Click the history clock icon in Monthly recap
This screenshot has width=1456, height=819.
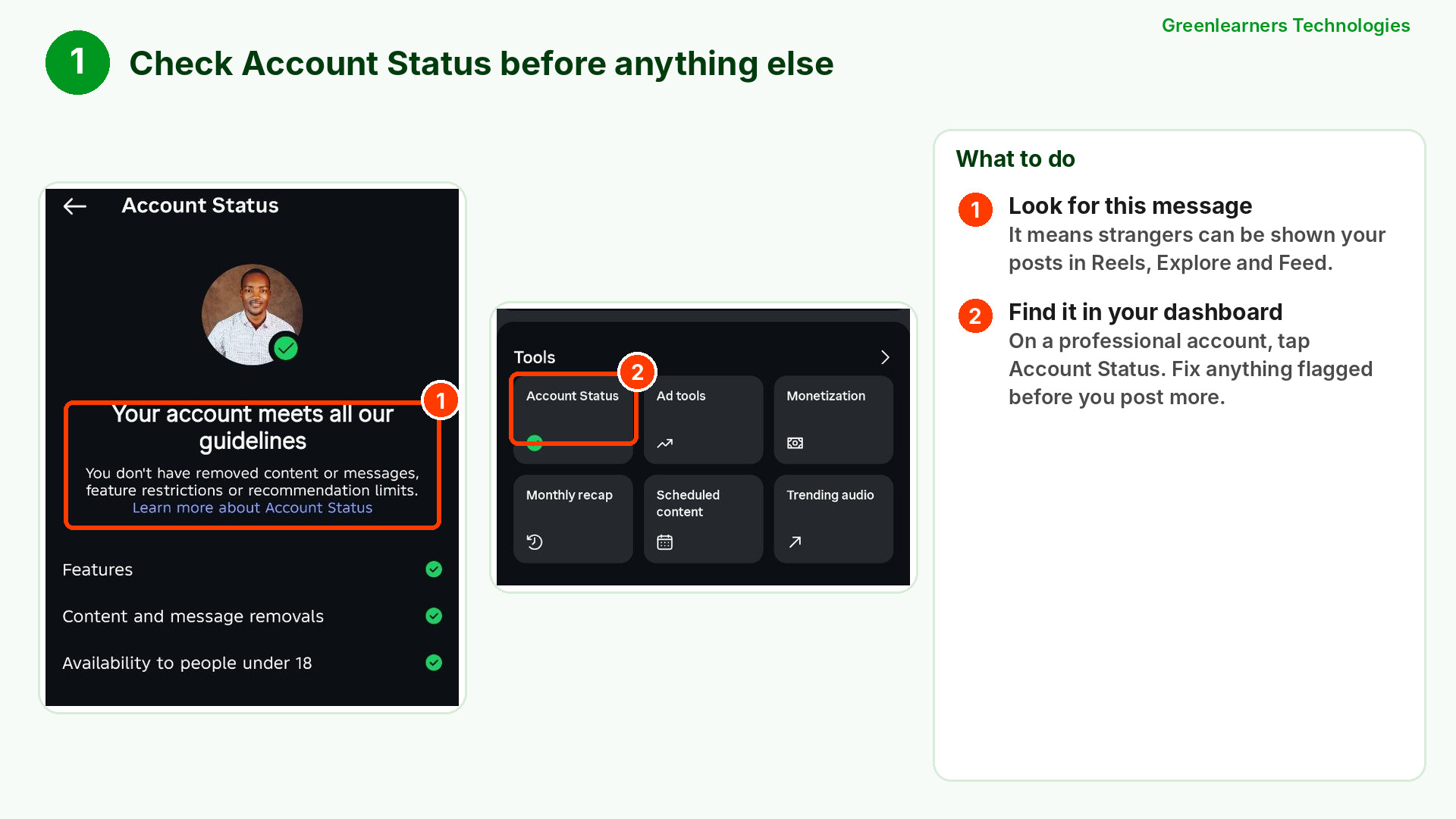click(x=535, y=542)
